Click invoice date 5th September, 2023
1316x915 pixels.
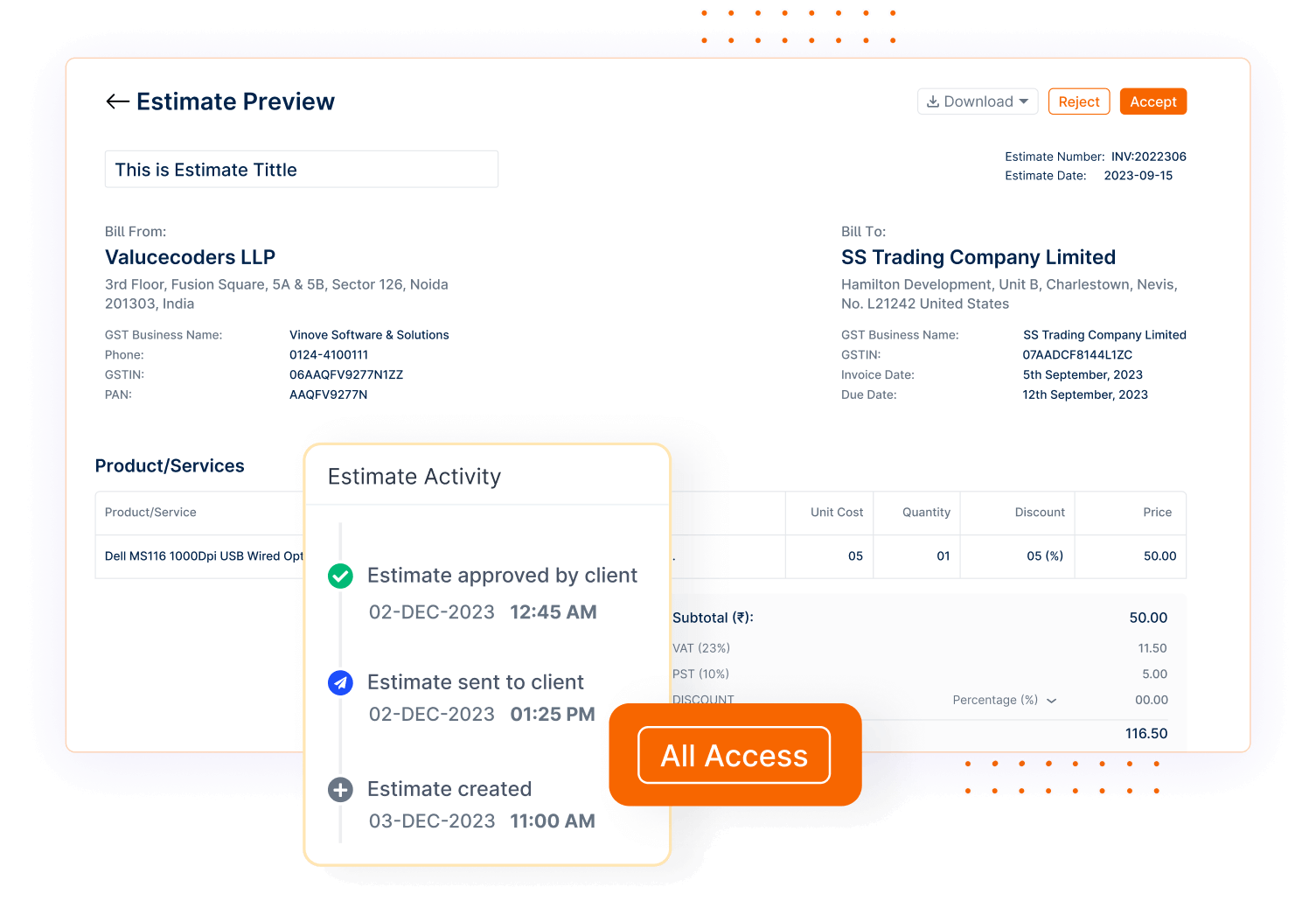pos(1083,374)
